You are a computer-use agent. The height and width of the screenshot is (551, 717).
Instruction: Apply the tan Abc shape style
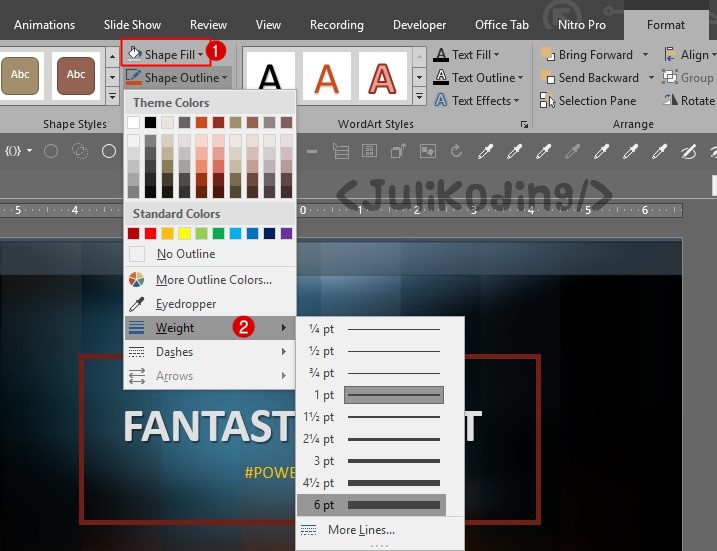click(20, 75)
